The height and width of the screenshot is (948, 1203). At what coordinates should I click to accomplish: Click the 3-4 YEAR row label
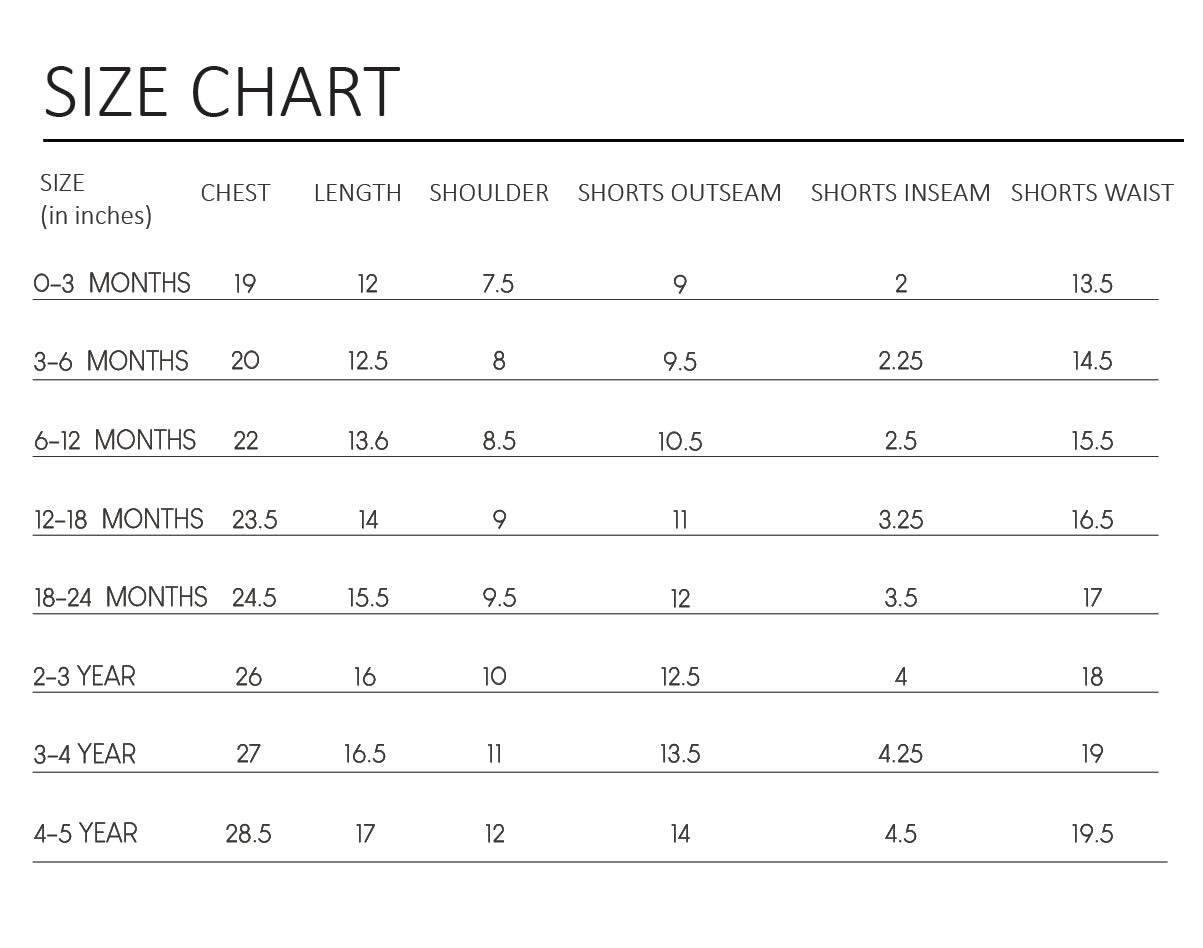point(84,754)
